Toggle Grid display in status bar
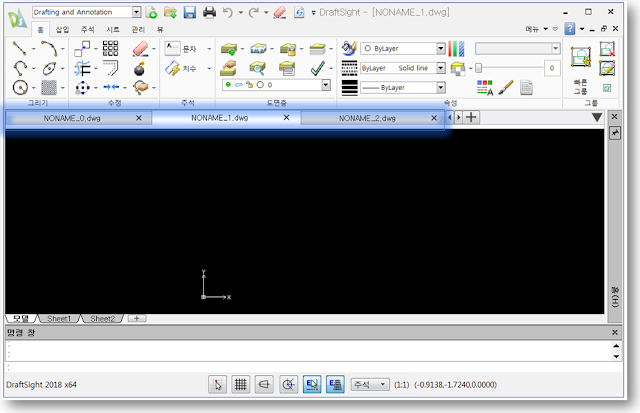This screenshot has height=413, width=640. (241, 384)
